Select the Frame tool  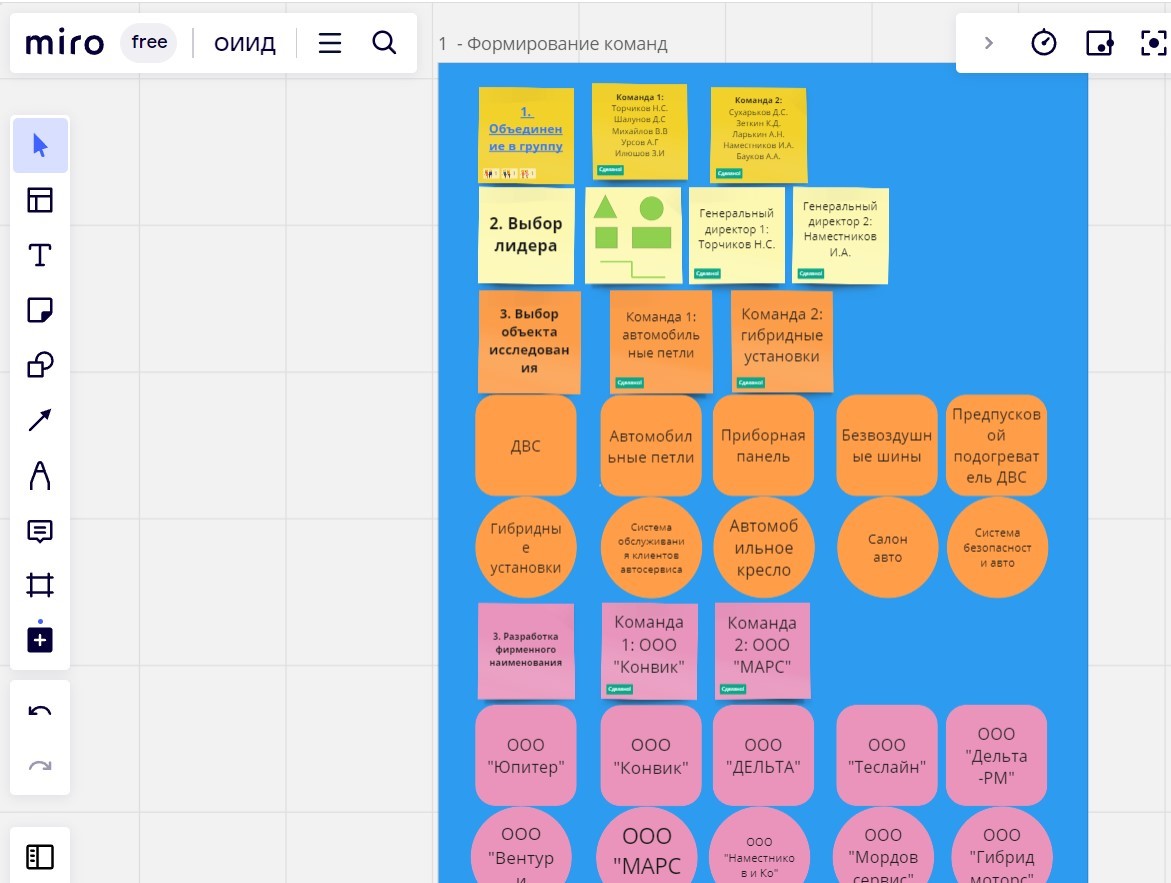click(40, 585)
